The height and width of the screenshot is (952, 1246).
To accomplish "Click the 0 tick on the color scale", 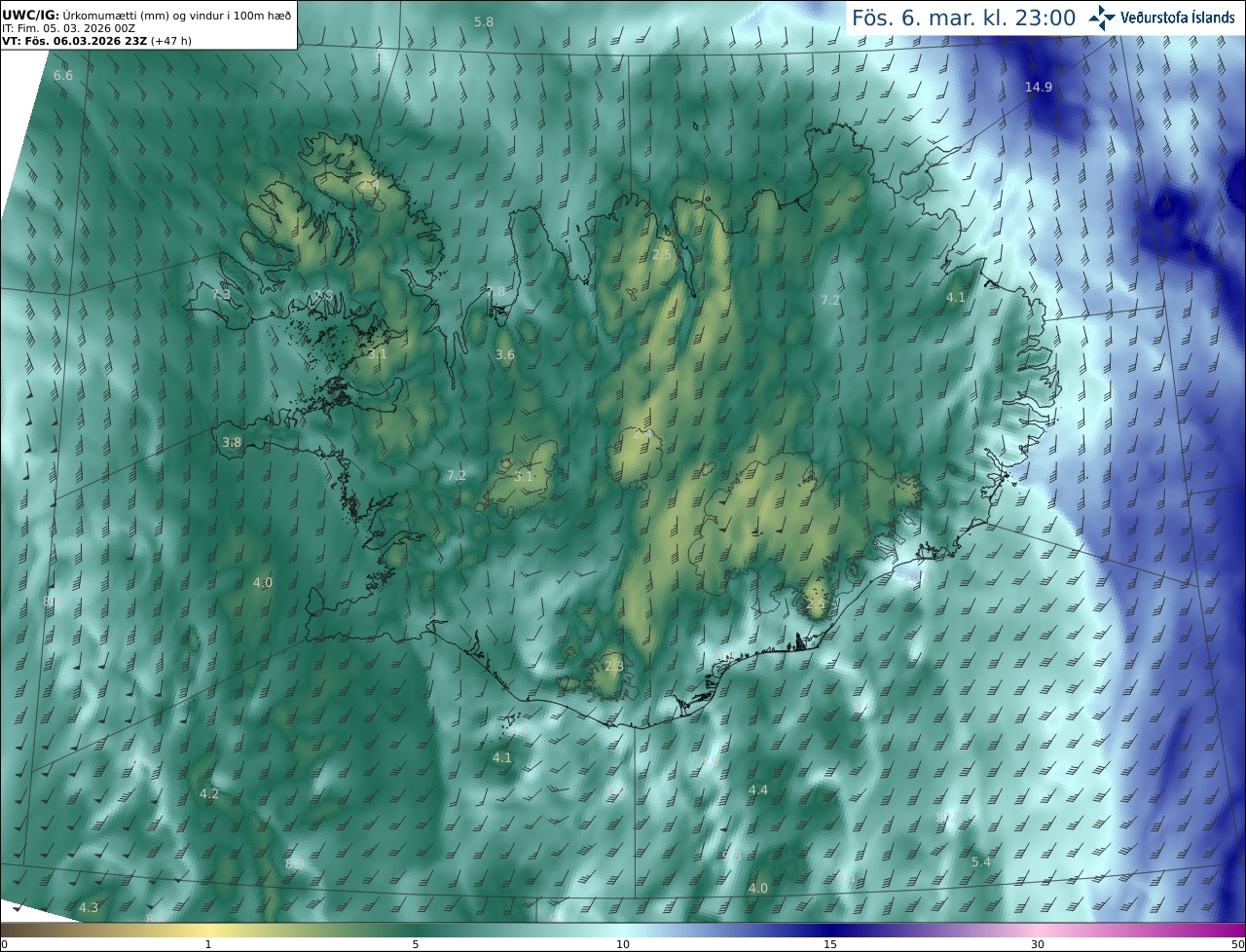I will click(4, 944).
